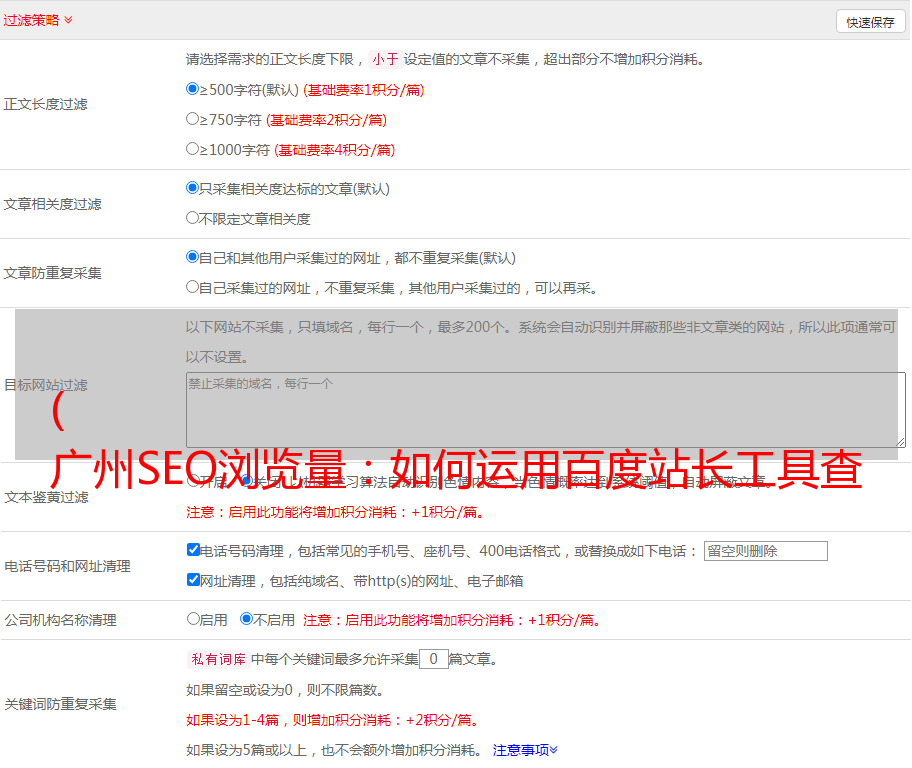The image size is (912, 768).
Task: Focus the 禁止采集的域名 text area
Action: pyautogui.click(x=546, y=410)
